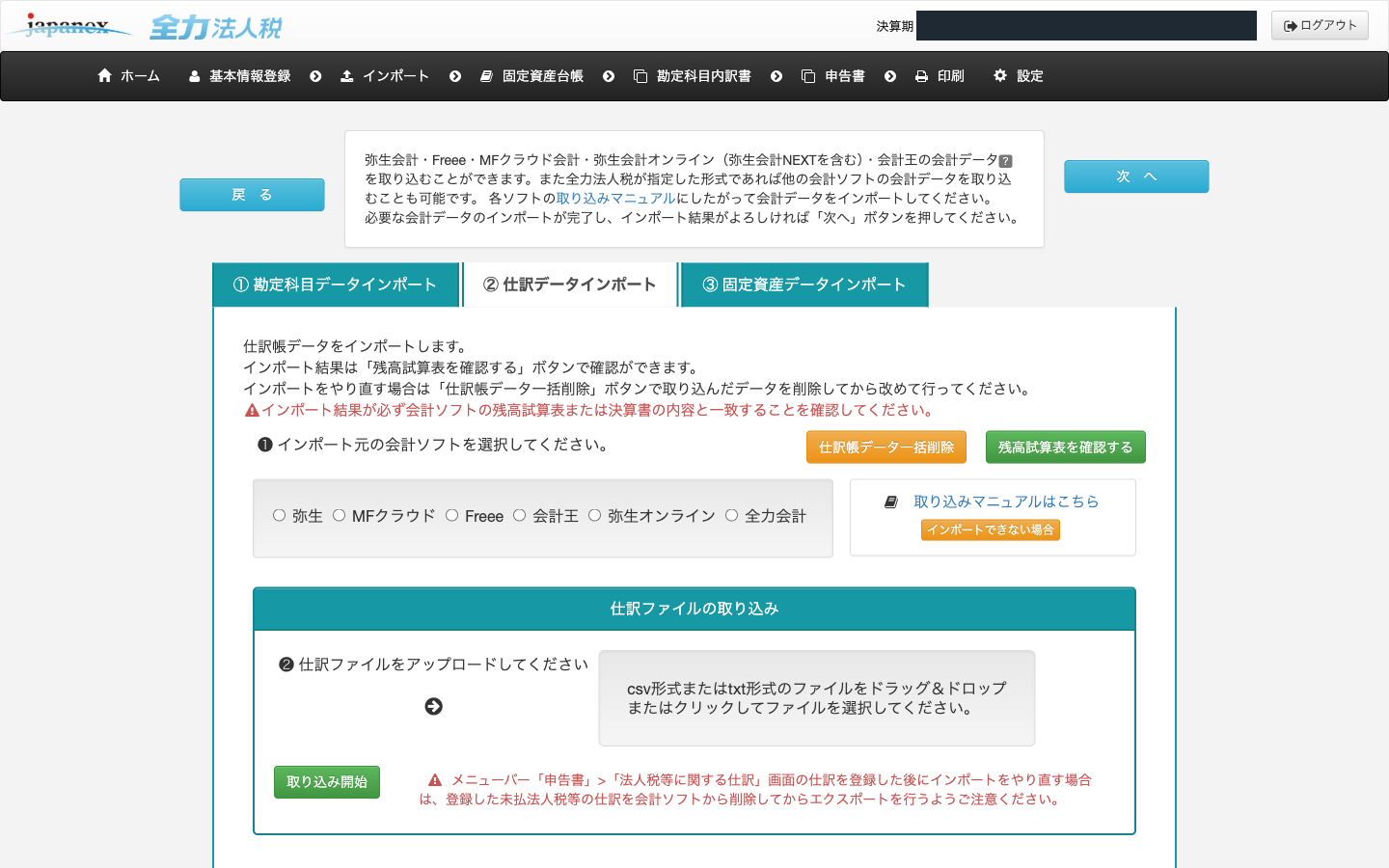Click the csv/txt file drop zone
The image size is (1389, 868).
pos(817,698)
